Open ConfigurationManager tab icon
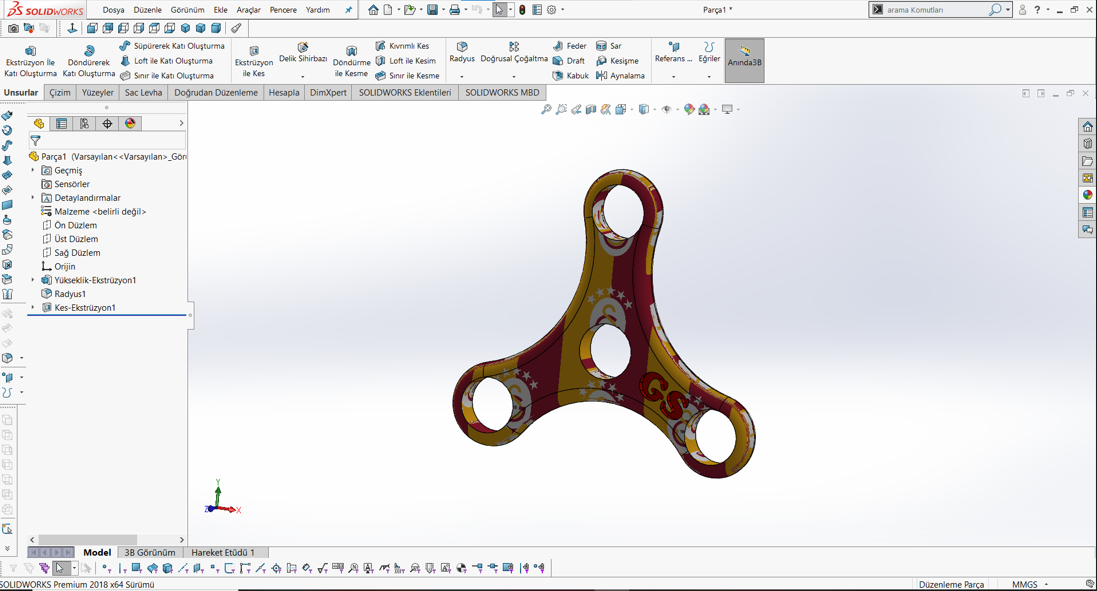Screen dimensions: 1097x591 click(x=84, y=123)
